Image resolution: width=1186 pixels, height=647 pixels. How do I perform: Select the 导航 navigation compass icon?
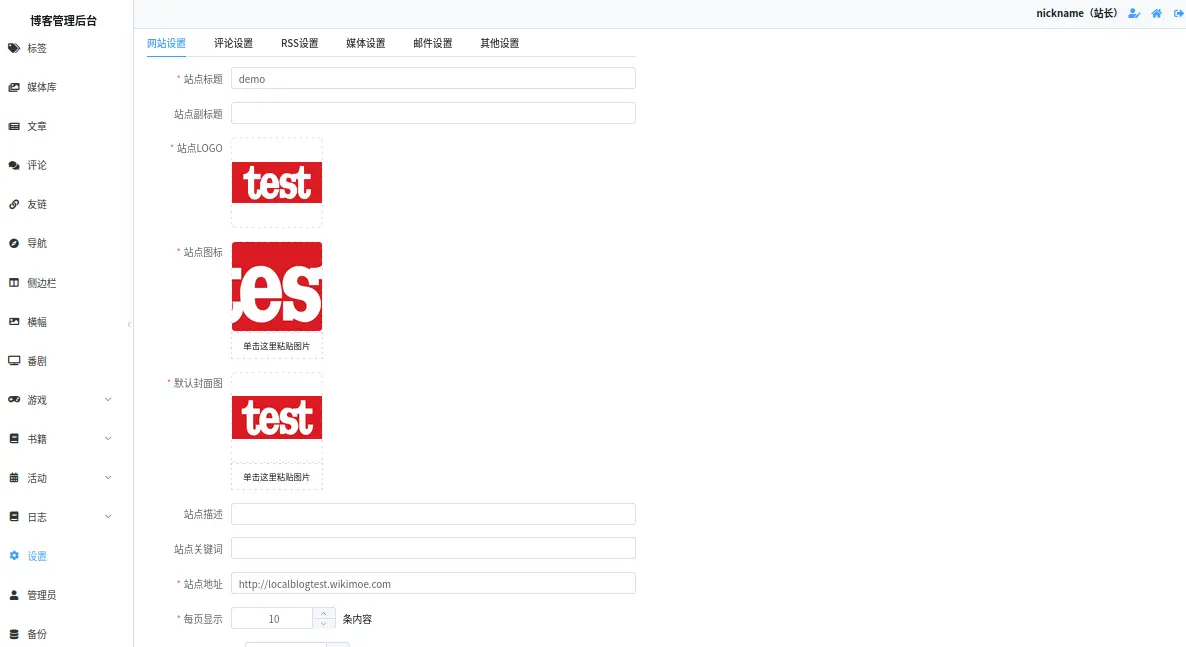point(12,243)
